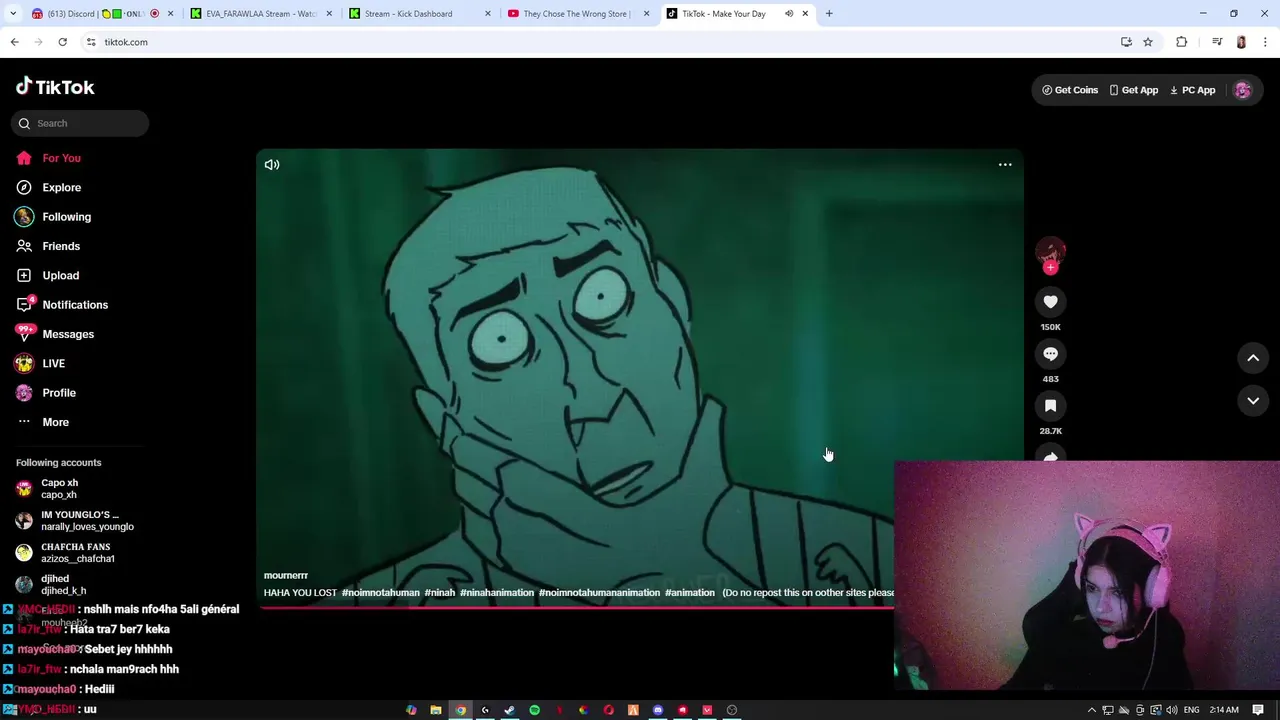This screenshot has height=720, width=1280.
Task: Focus the TikTok search field
Action: click(x=80, y=123)
